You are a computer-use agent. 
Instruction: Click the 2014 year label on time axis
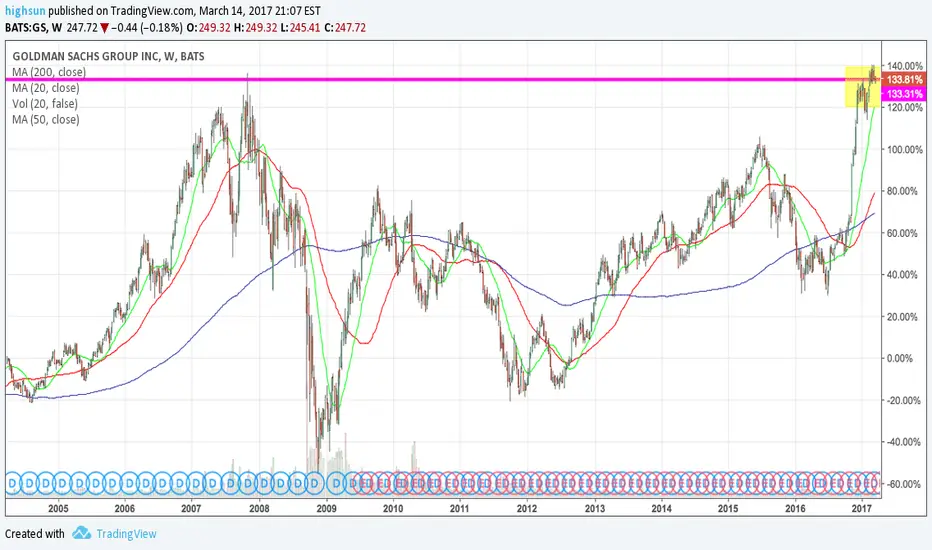662,508
